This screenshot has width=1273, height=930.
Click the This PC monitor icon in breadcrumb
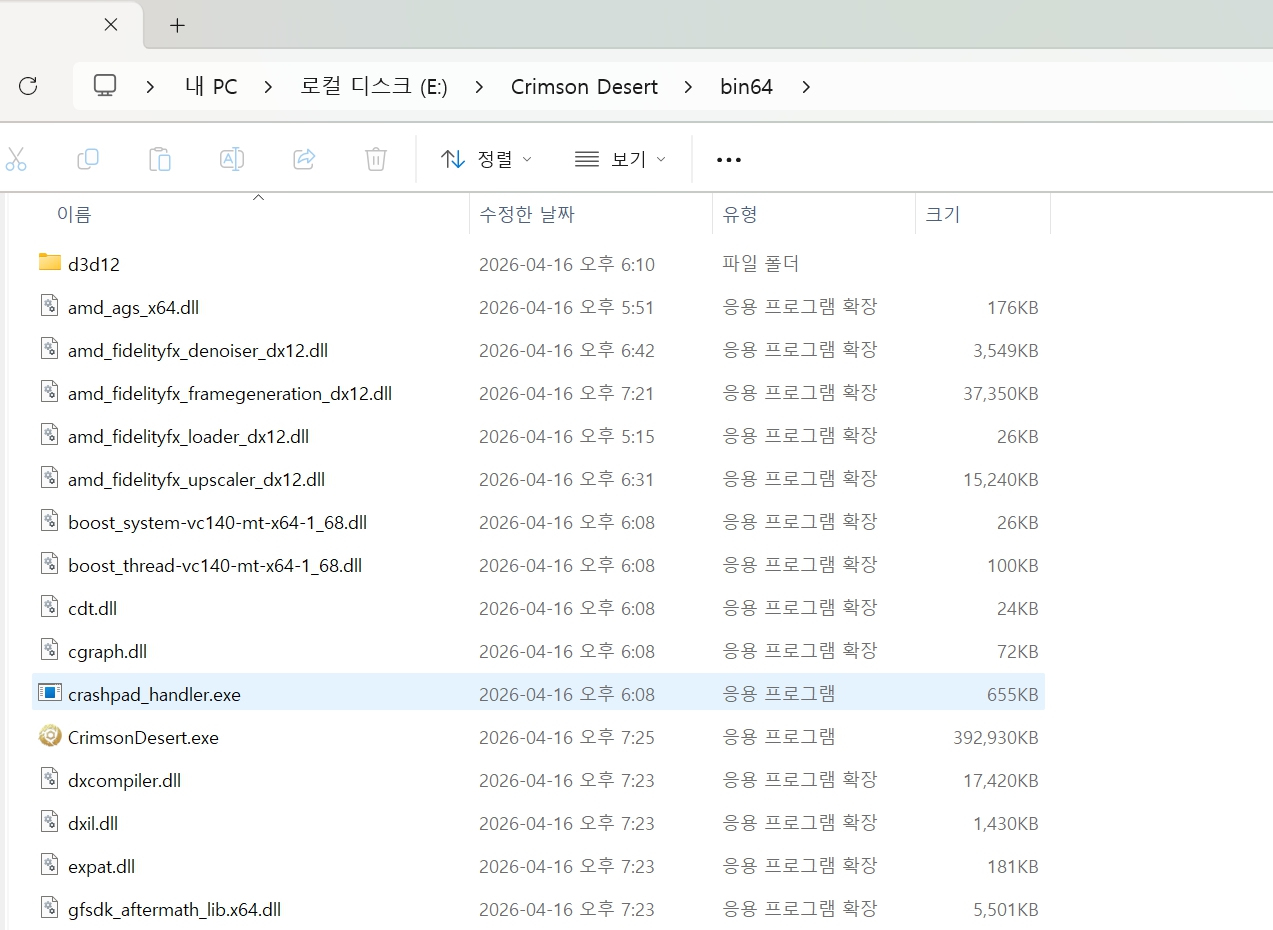105,86
